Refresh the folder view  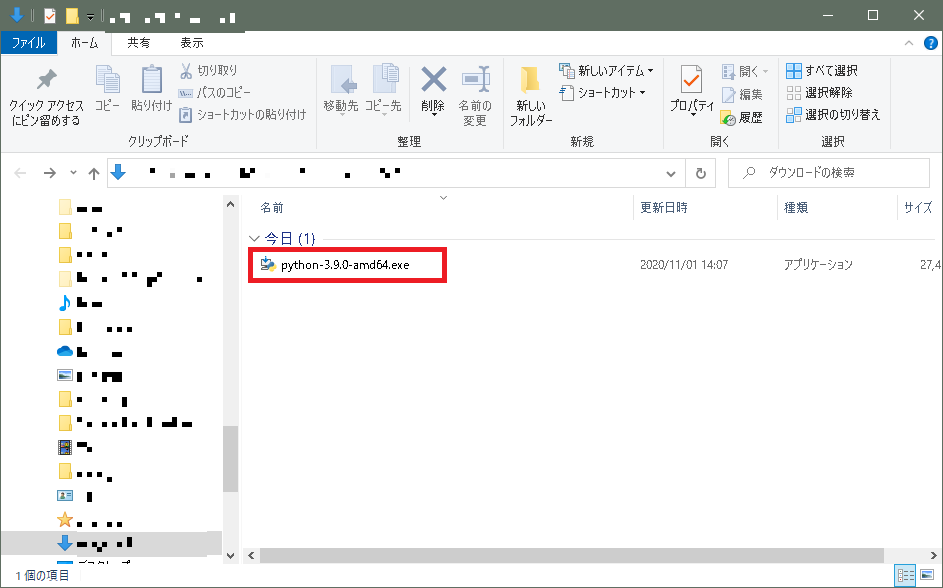pyautogui.click(x=701, y=174)
